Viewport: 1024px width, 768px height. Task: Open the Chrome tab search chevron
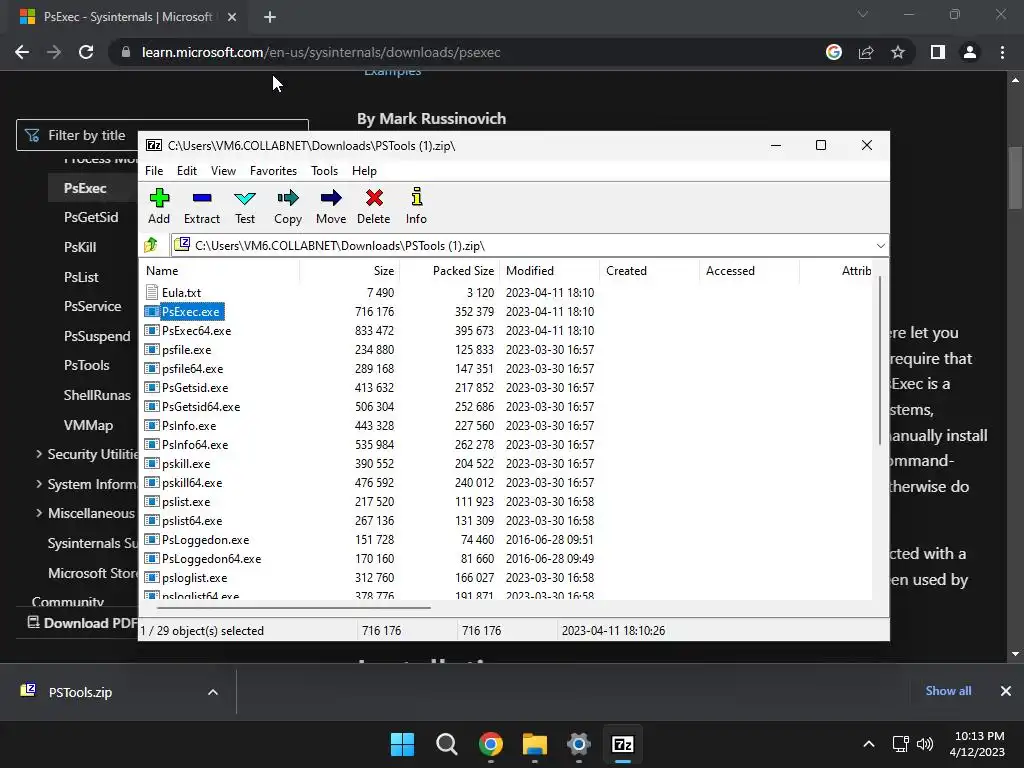(x=863, y=14)
